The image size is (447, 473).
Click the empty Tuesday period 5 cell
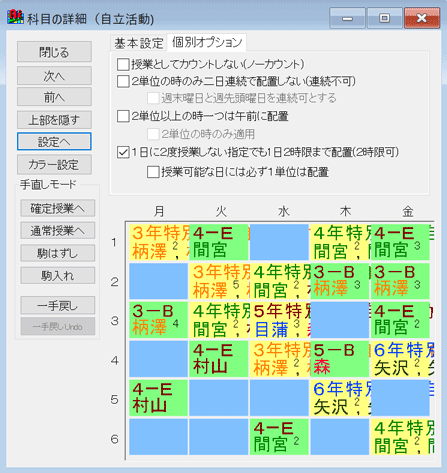coord(219,398)
